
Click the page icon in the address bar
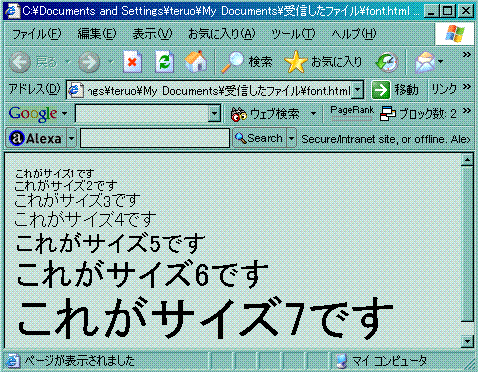tap(76, 90)
